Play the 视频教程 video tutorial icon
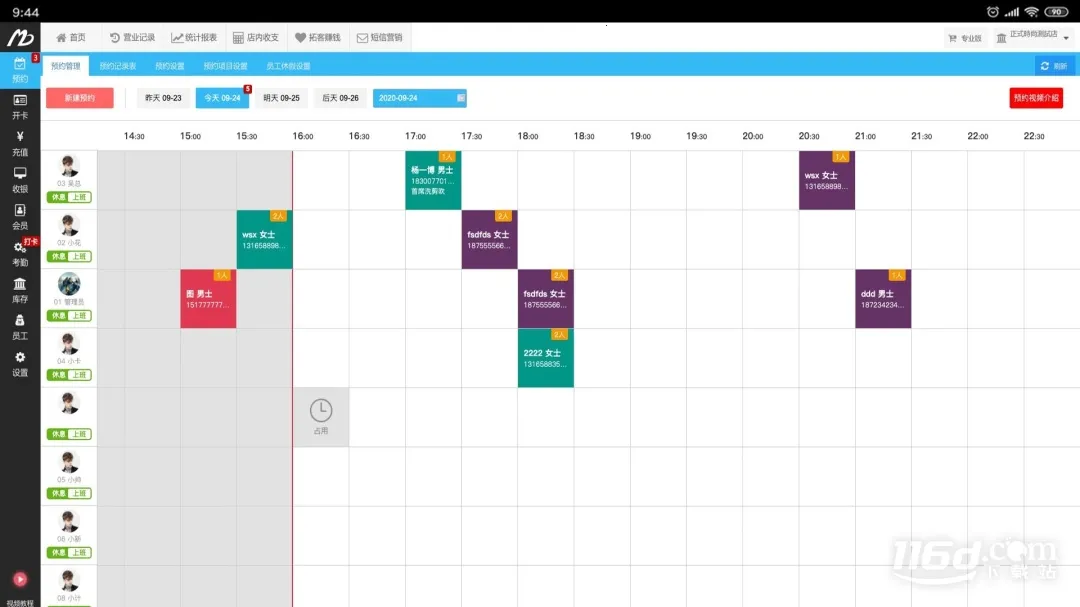Image resolution: width=1080 pixels, height=607 pixels. 20,580
